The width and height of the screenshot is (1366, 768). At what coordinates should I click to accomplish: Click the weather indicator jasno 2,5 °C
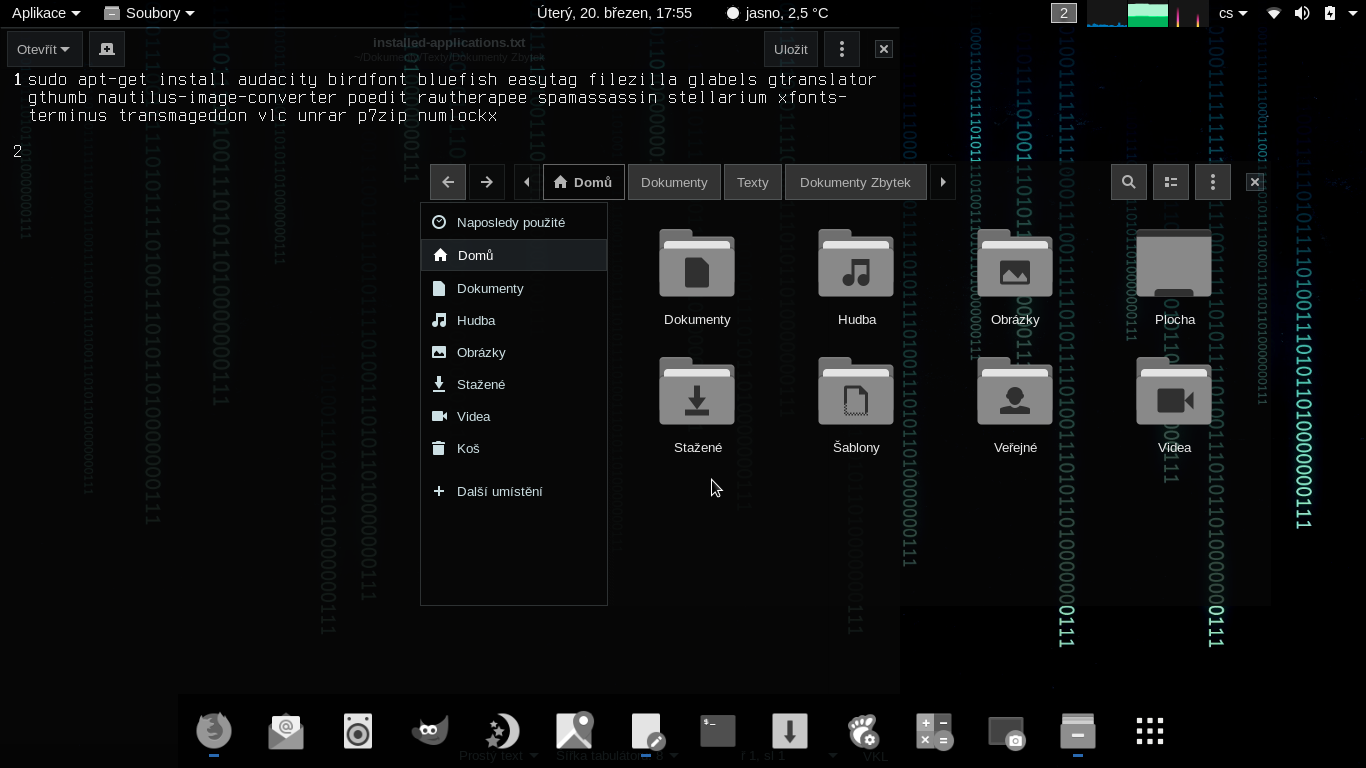(x=777, y=13)
